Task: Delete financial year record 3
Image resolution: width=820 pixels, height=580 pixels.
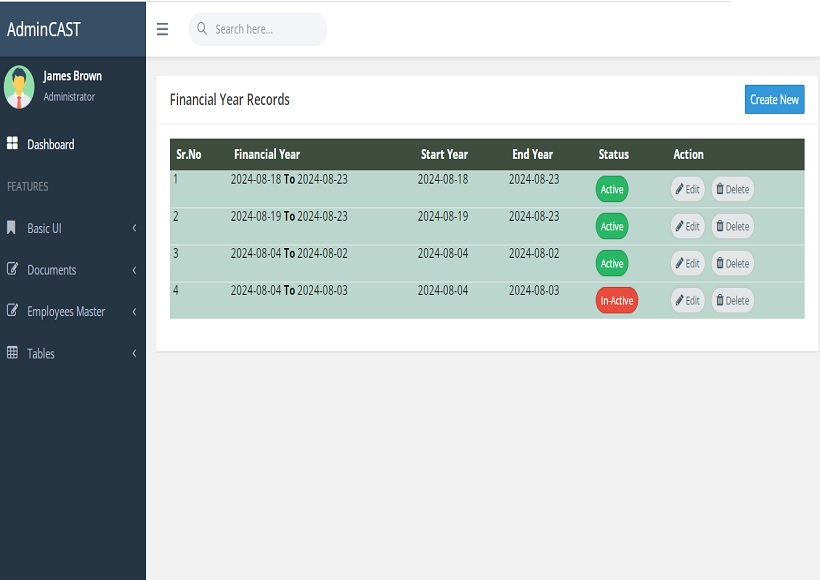Action: [732, 263]
